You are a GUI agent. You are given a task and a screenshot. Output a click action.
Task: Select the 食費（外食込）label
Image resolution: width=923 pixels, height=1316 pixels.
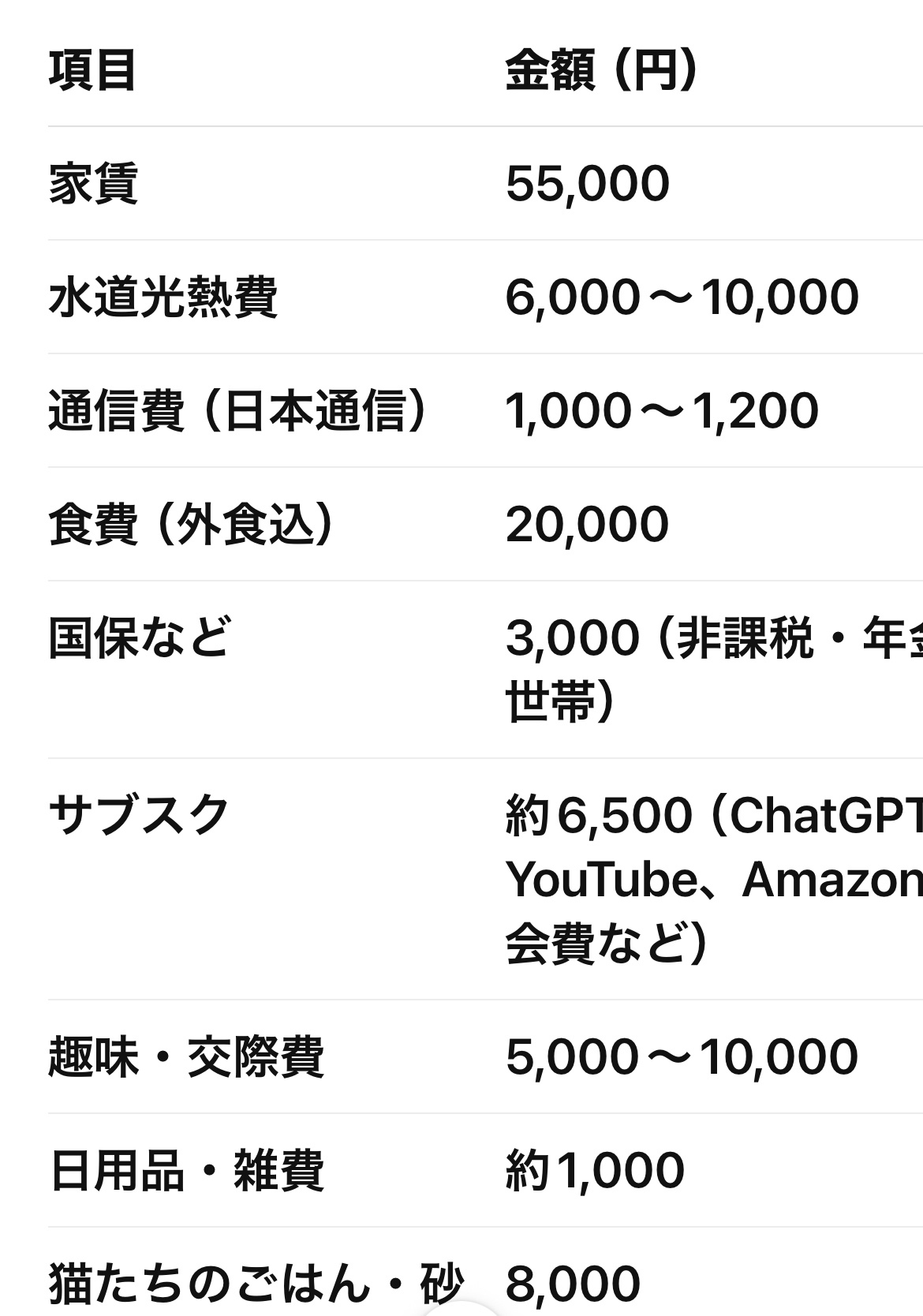(192, 524)
